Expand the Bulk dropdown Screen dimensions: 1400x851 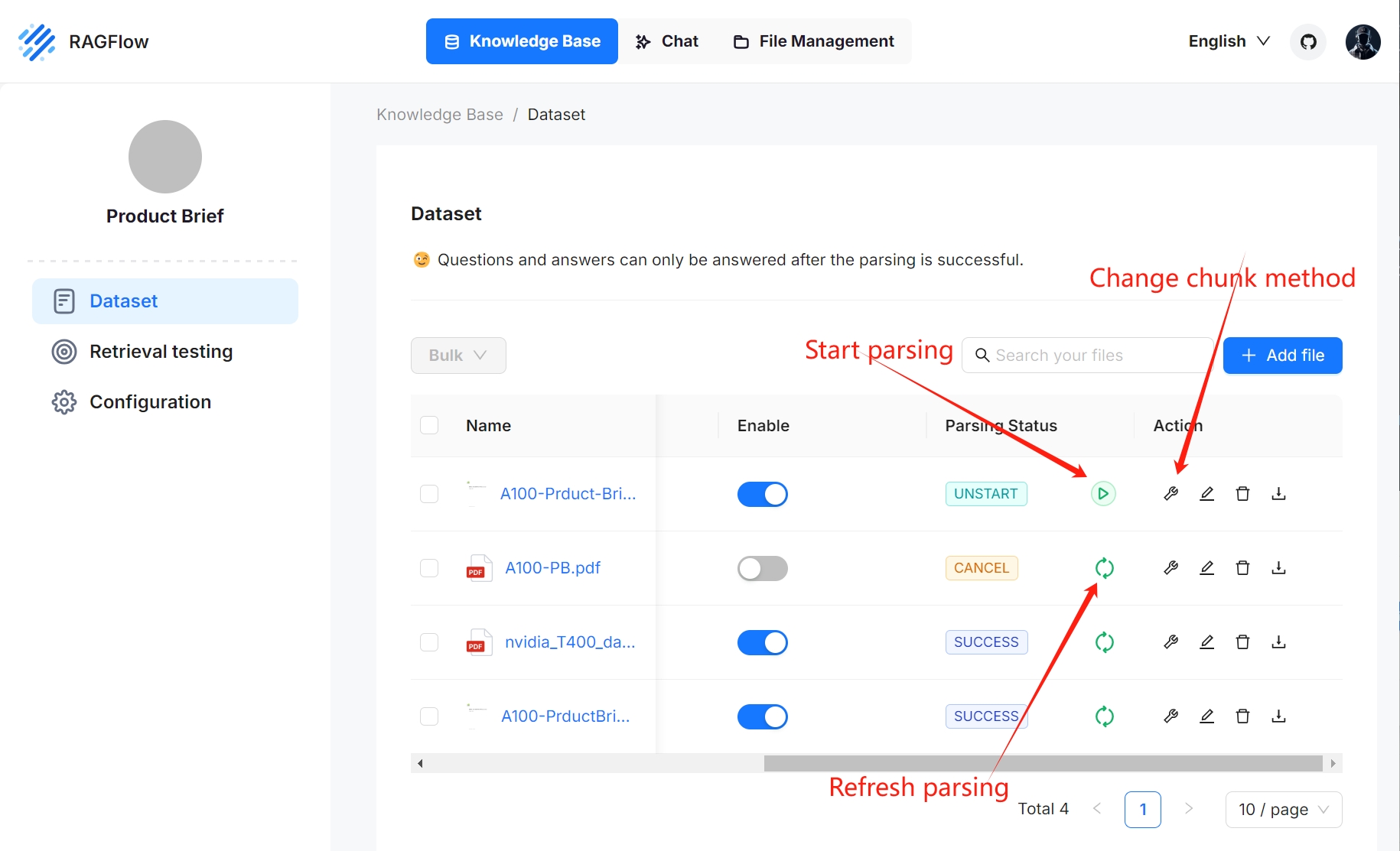pos(458,356)
